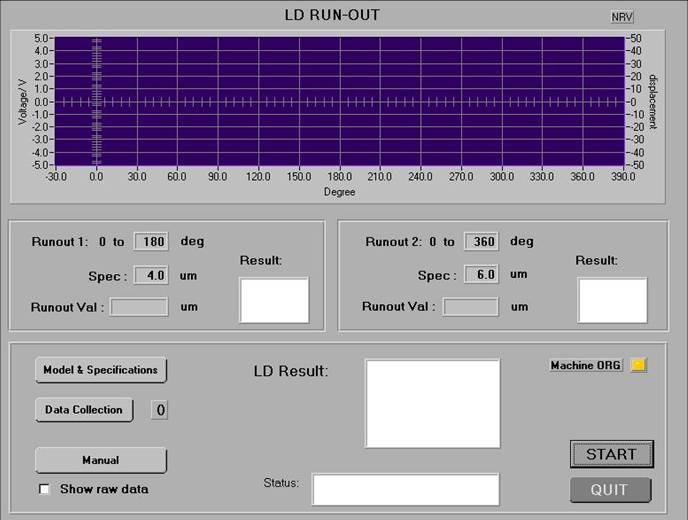Click the Runout 1 Result box
688x520 pixels.
tap(274, 300)
